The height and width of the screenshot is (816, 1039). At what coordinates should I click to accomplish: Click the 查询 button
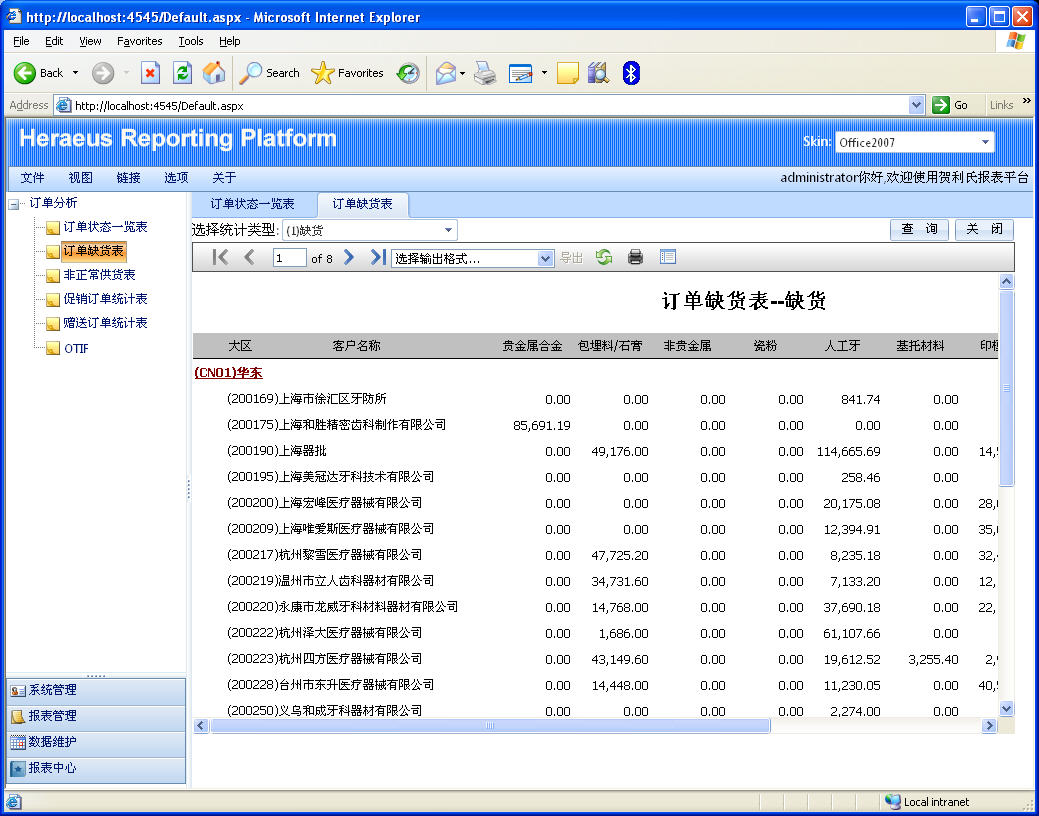(x=919, y=229)
